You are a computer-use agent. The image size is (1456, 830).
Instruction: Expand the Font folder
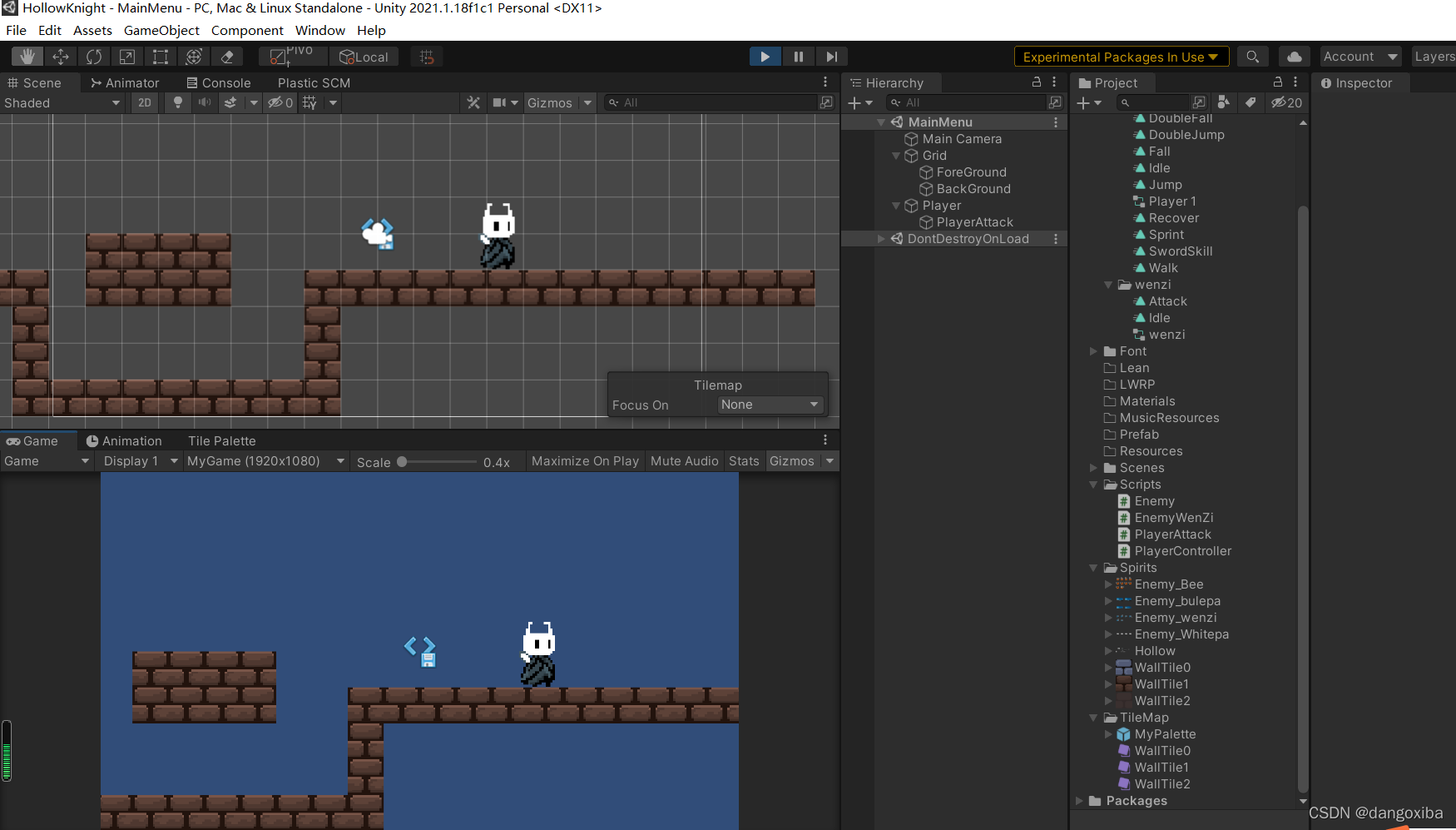coord(1093,351)
